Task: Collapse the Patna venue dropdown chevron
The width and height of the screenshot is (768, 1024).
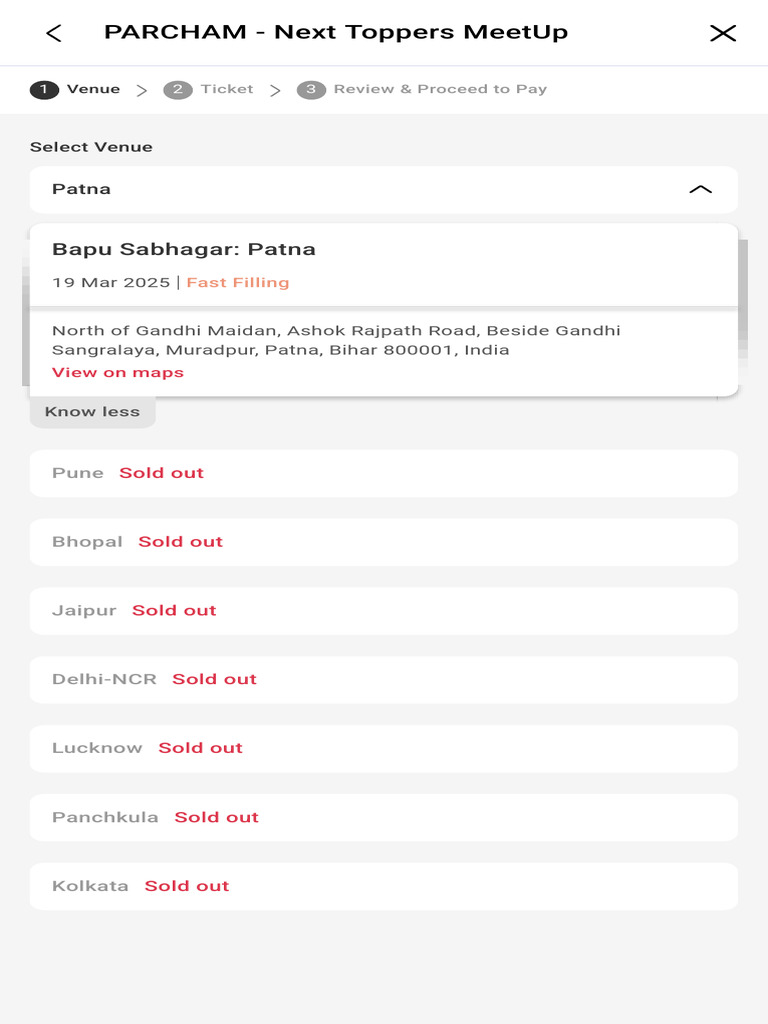Action: click(x=700, y=189)
